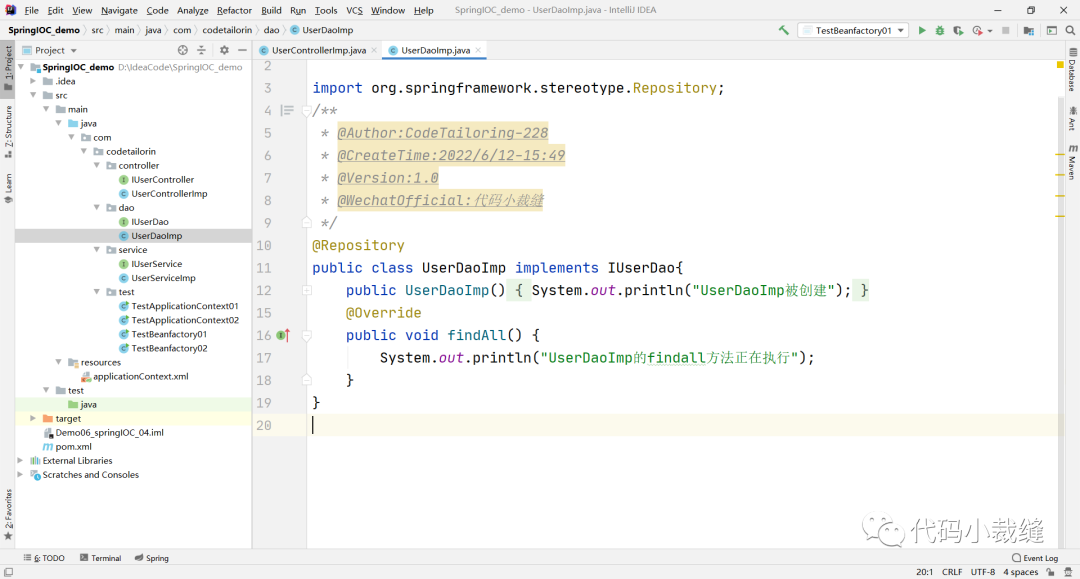Click the green Run button
The image size is (1080, 579).
922,31
